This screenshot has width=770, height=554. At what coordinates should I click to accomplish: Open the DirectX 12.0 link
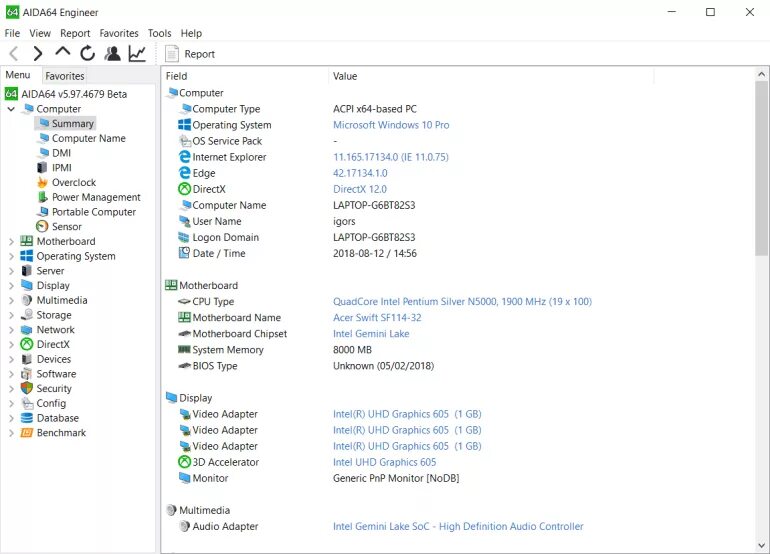coord(360,189)
